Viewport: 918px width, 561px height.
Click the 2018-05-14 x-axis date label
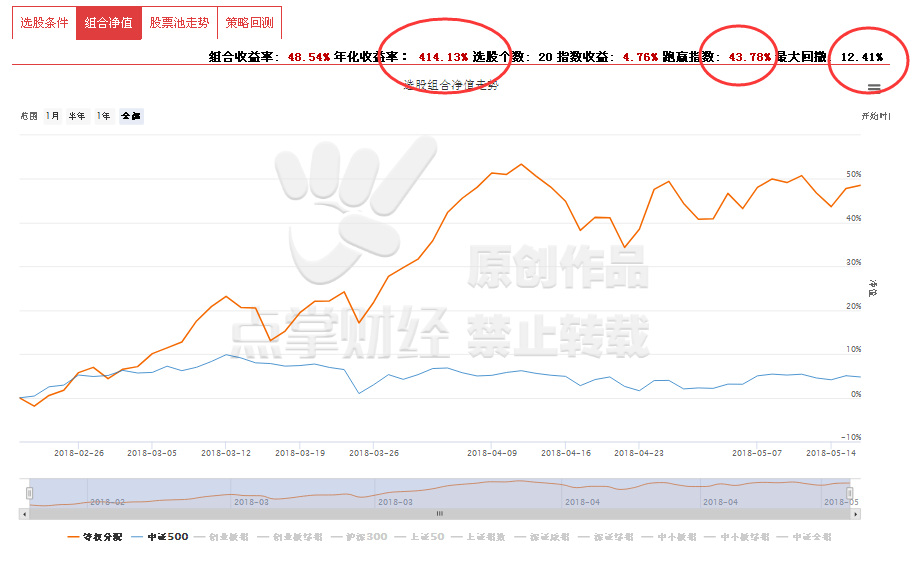[831, 453]
